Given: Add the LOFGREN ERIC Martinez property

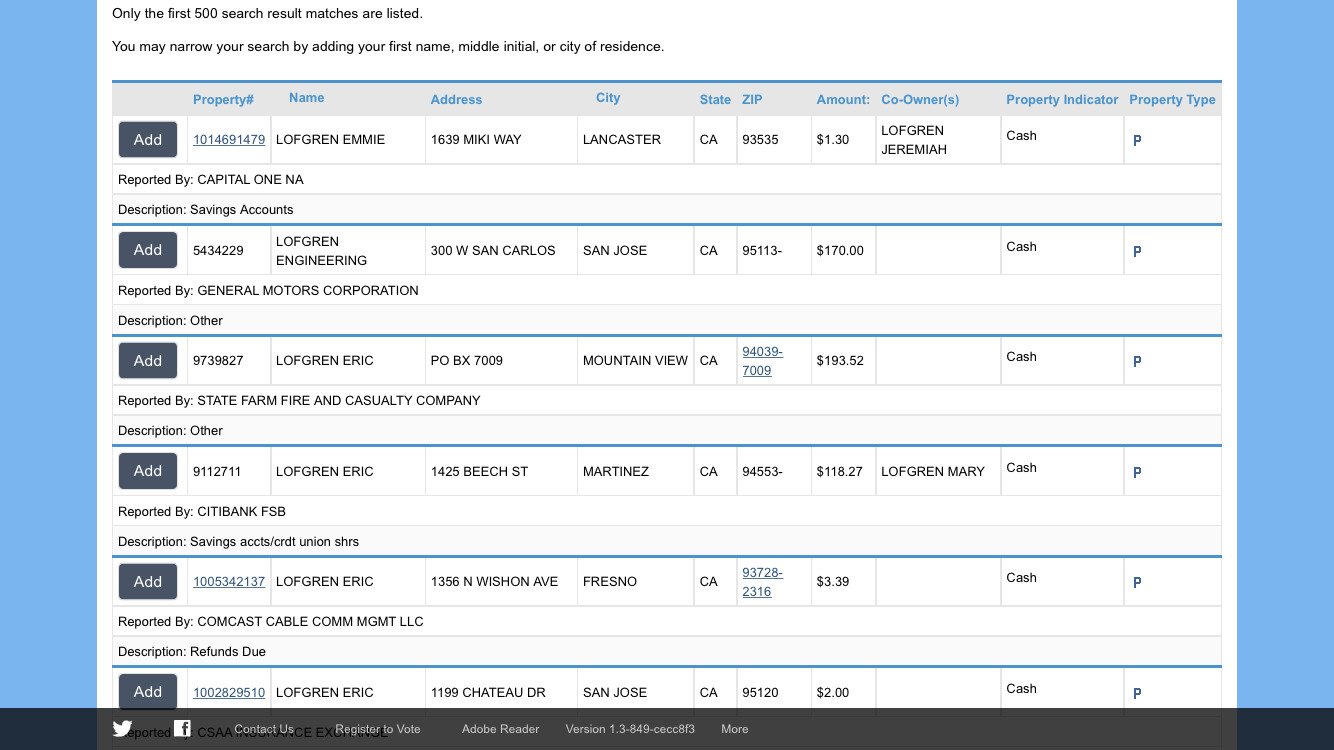Looking at the screenshot, I should point(148,471).
